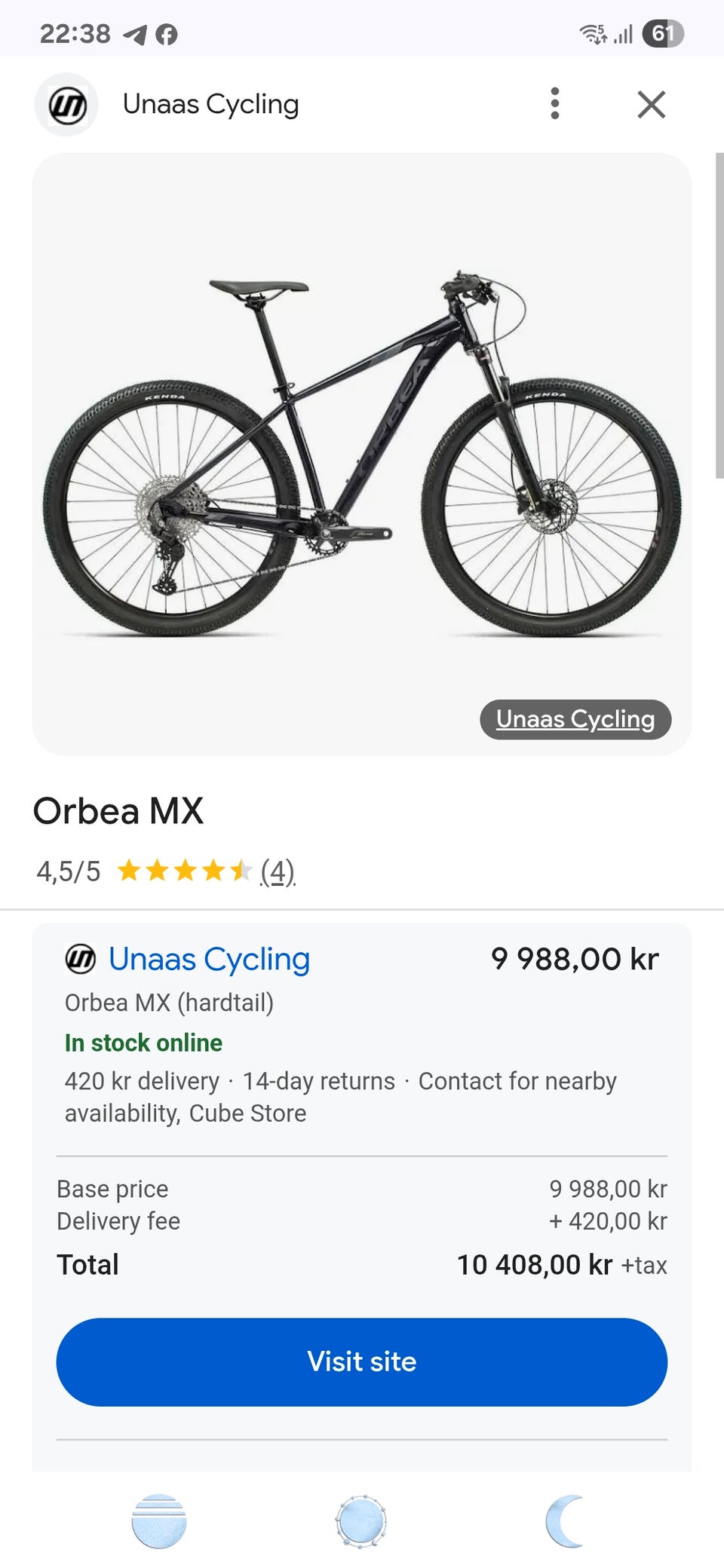The image size is (724, 1568).
Task: Tap the Facebook notification icon in status bar
Action: pyautogui.click(x=166, y=35)
